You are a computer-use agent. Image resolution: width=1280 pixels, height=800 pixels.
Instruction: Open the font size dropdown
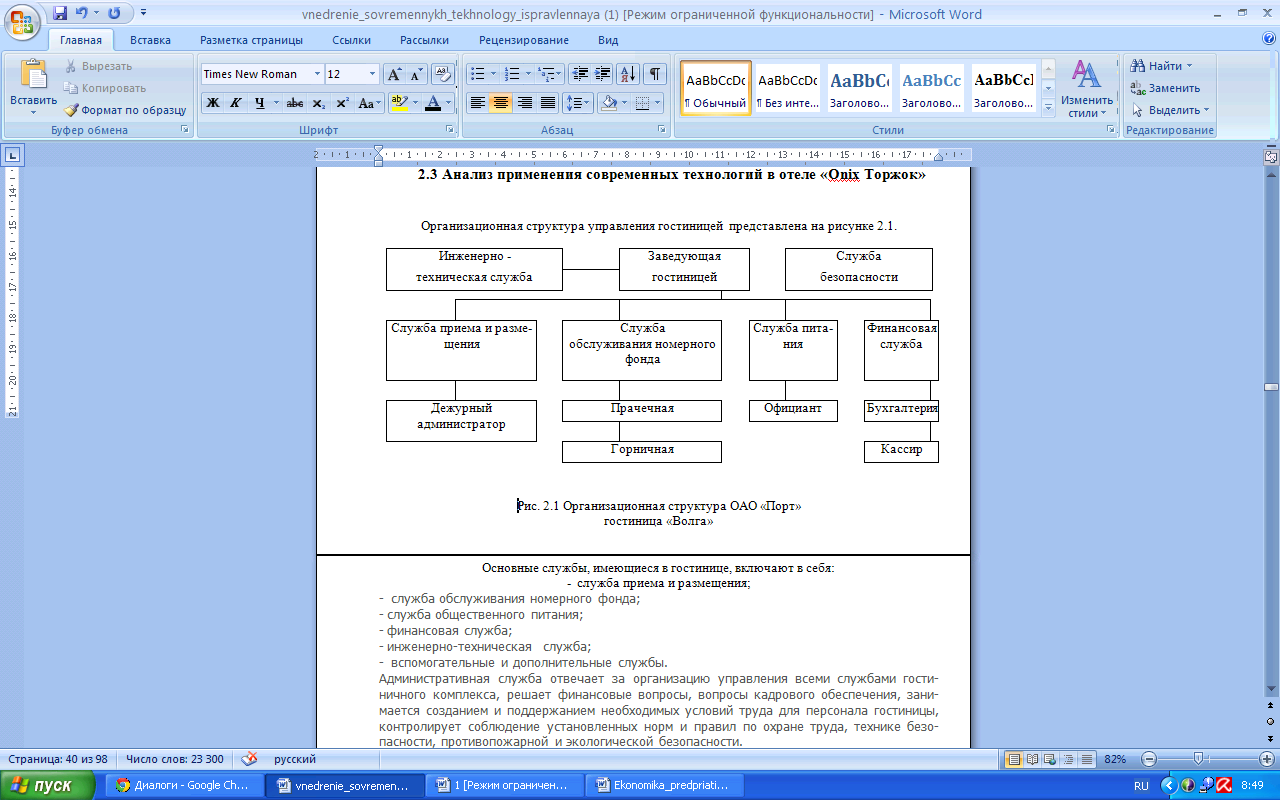click(x=373, y=74)
